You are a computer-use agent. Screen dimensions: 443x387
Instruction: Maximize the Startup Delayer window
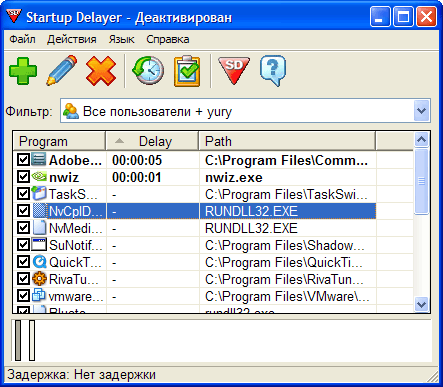pos(403,17)
